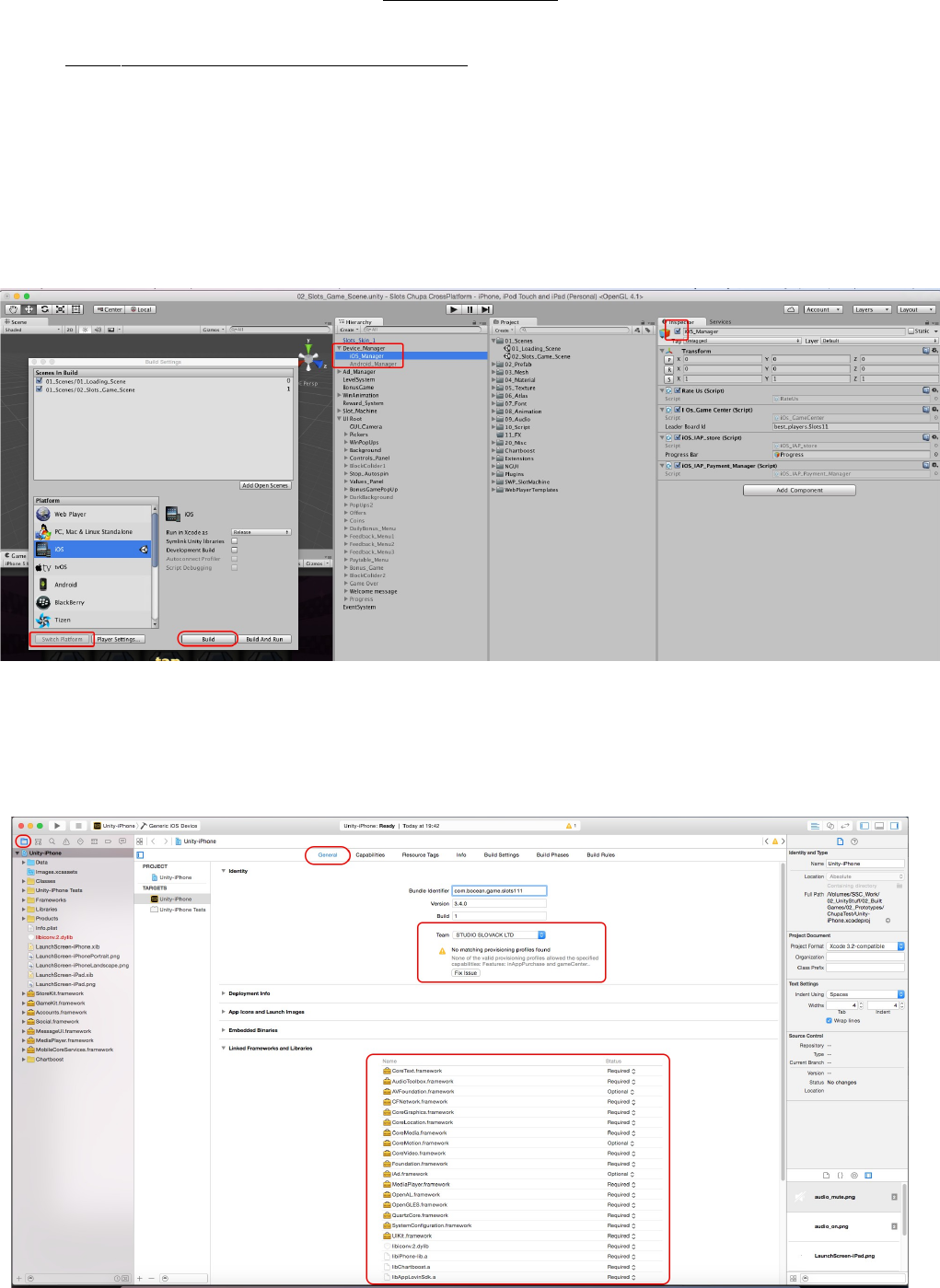Click the Unity Play button

(453, 309)
